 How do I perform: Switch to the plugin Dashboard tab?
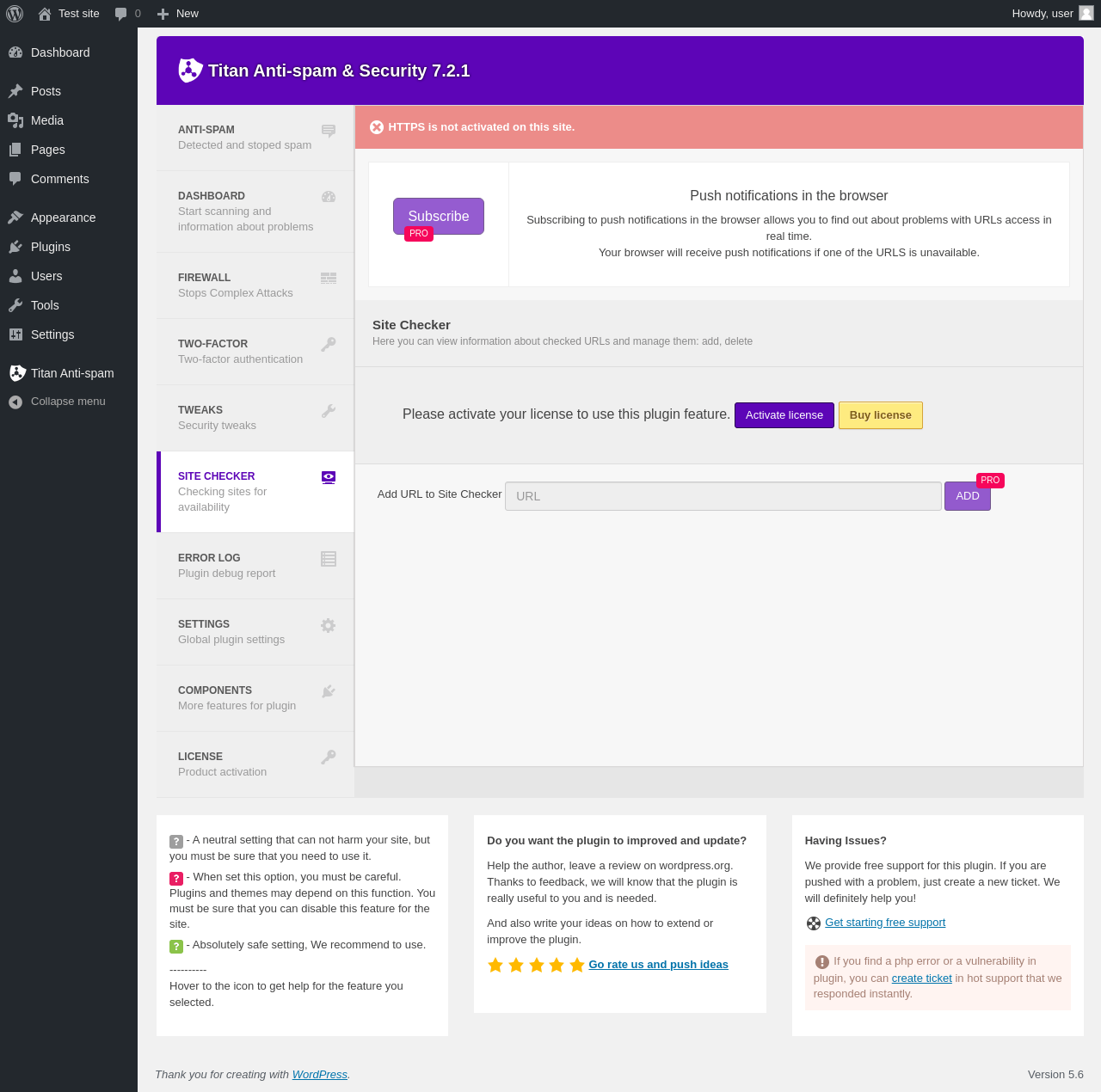(x=255, y=212)
